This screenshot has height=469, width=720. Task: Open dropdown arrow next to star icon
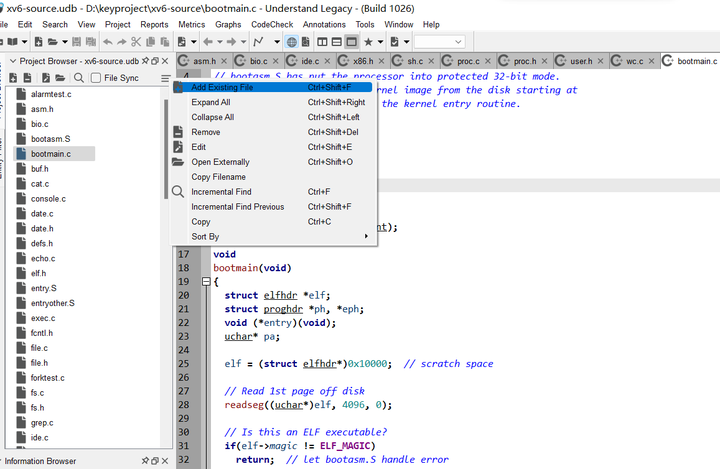coord(381,42)
